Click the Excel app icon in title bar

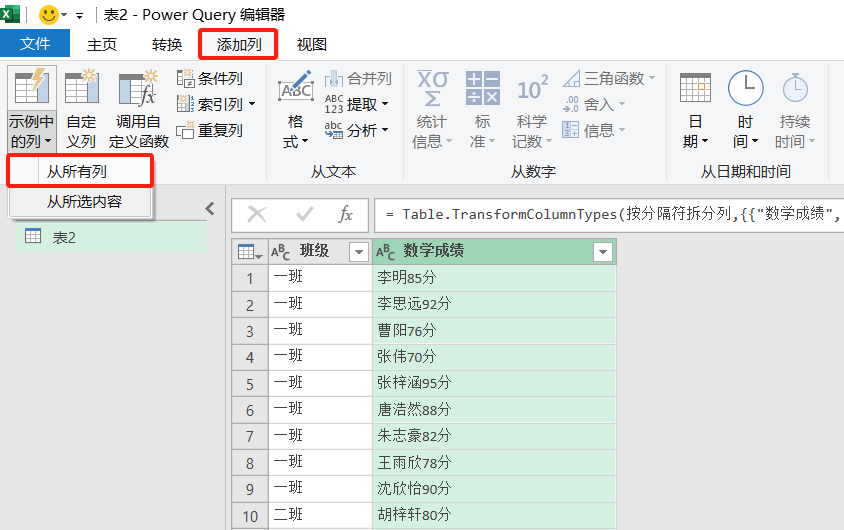(x=9, y=14)
